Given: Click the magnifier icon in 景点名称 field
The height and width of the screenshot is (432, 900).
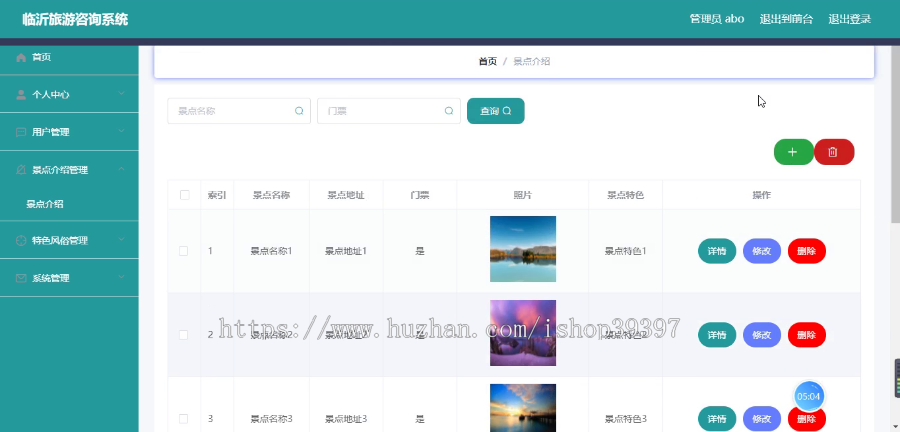Looking at the screenshot, I should pyautogui.click(x=299, y=111).
